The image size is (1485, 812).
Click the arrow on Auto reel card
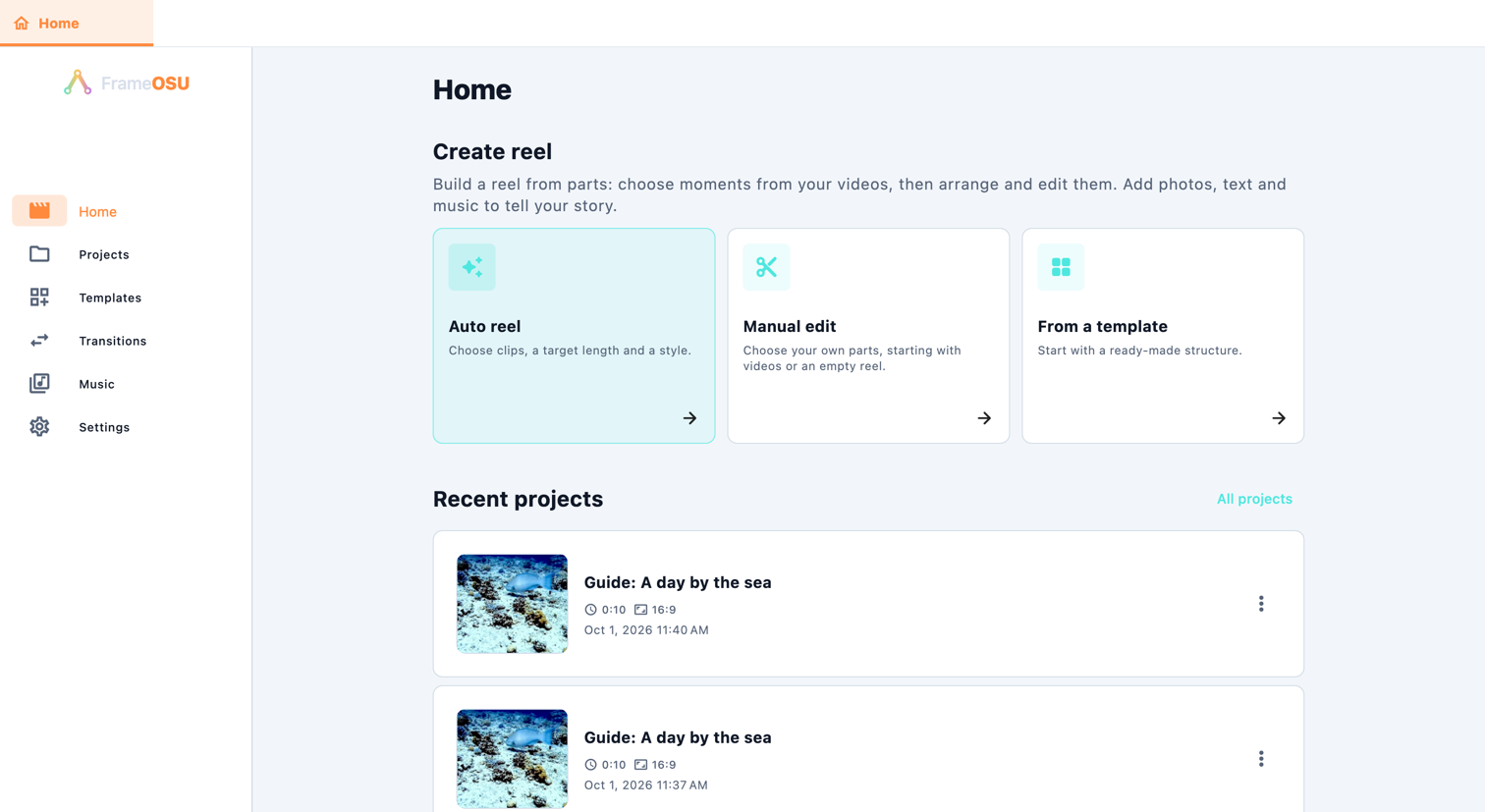click(689, 418)
